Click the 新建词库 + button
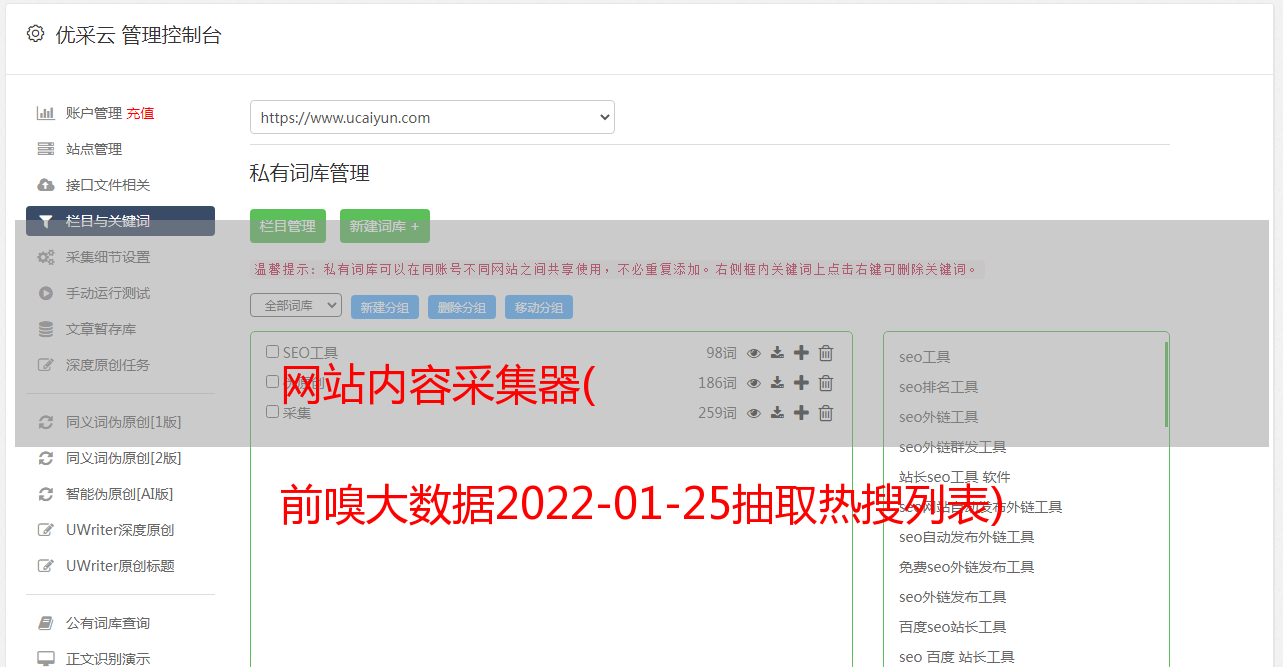Screen dimensions: 1283x667 [385, 226]
